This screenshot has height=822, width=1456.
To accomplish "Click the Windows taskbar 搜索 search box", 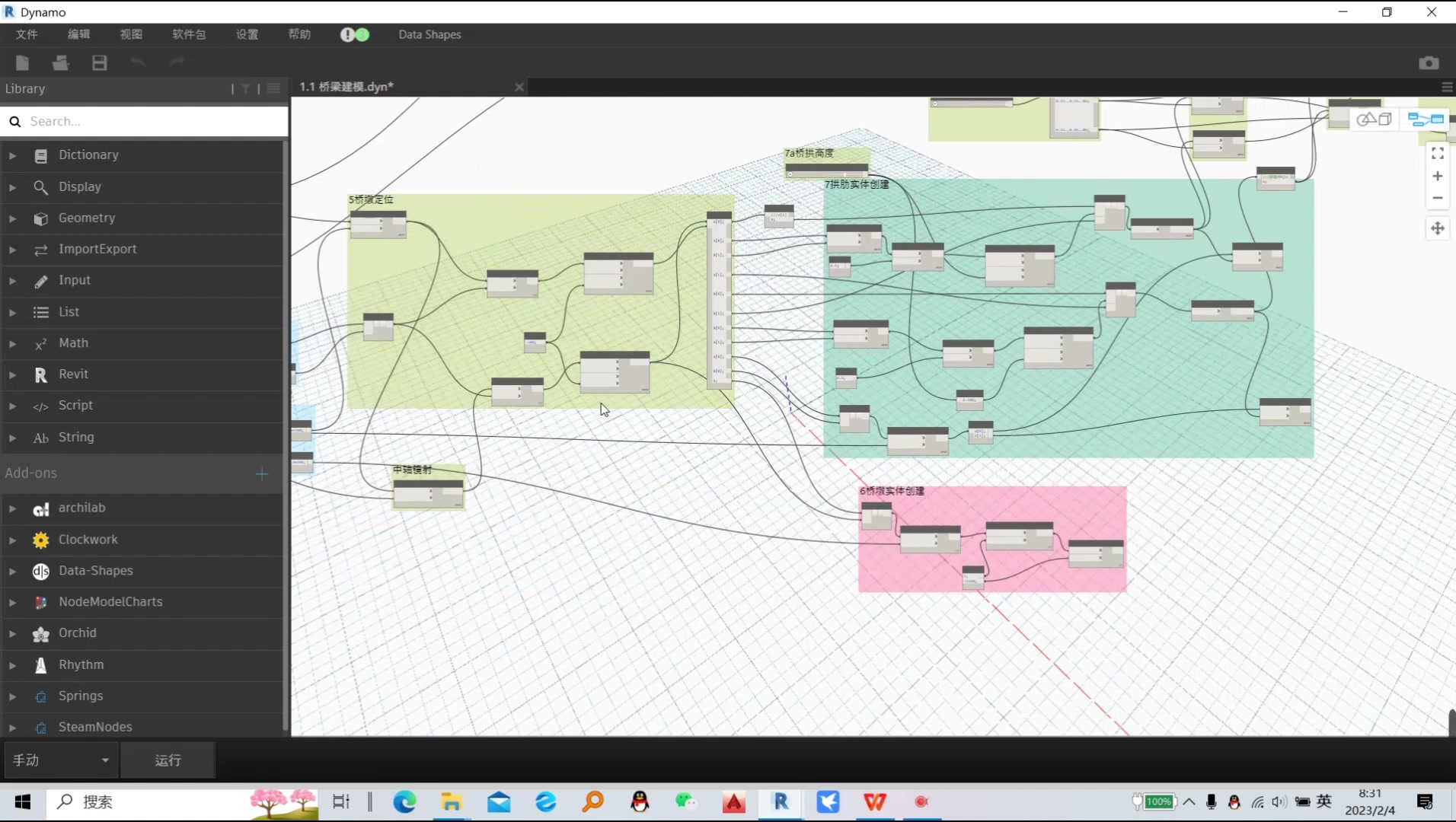I will click(181, 802).
